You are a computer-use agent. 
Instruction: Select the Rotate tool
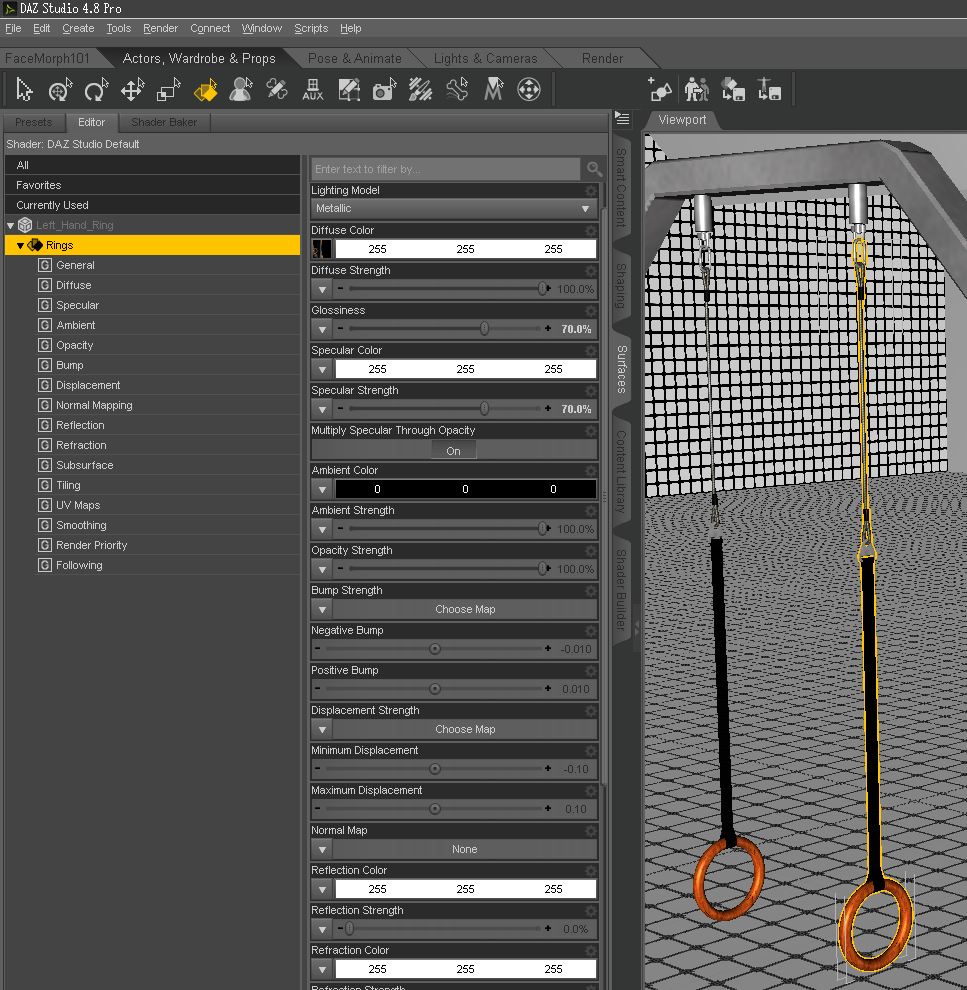(x=96, y=90)
